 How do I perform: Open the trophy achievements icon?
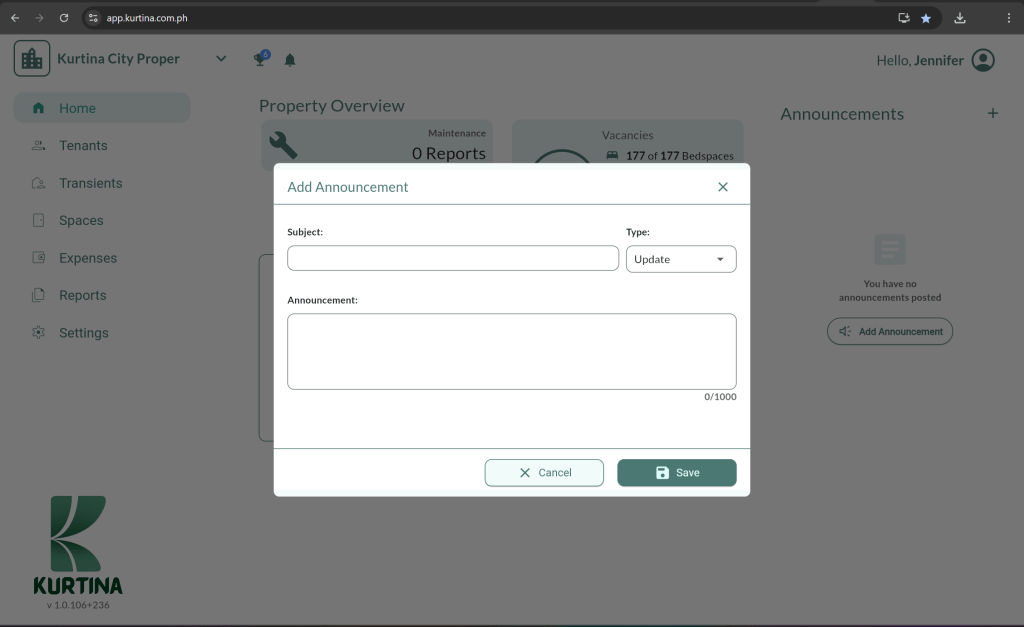(x=260, y=59)
